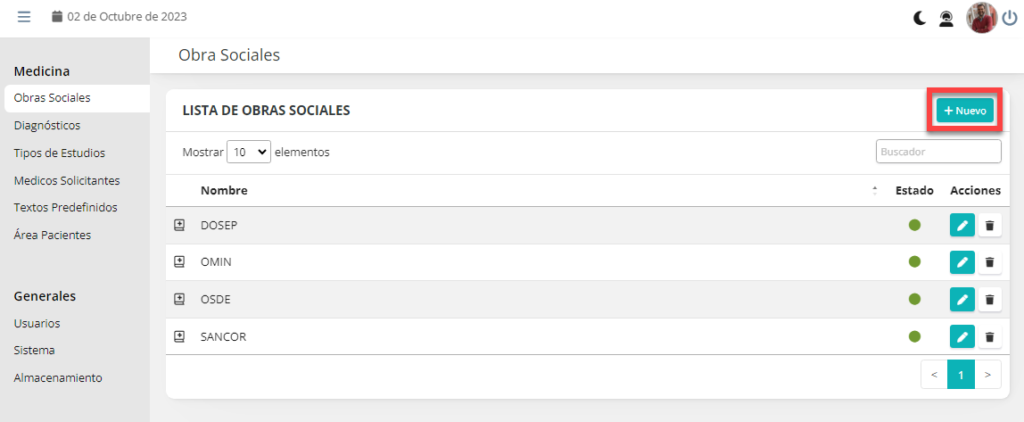Image resolution: width=1024 pixels, height=422 pixels.
Task: Click the Nuevo button
Action: tap(965, 111)
